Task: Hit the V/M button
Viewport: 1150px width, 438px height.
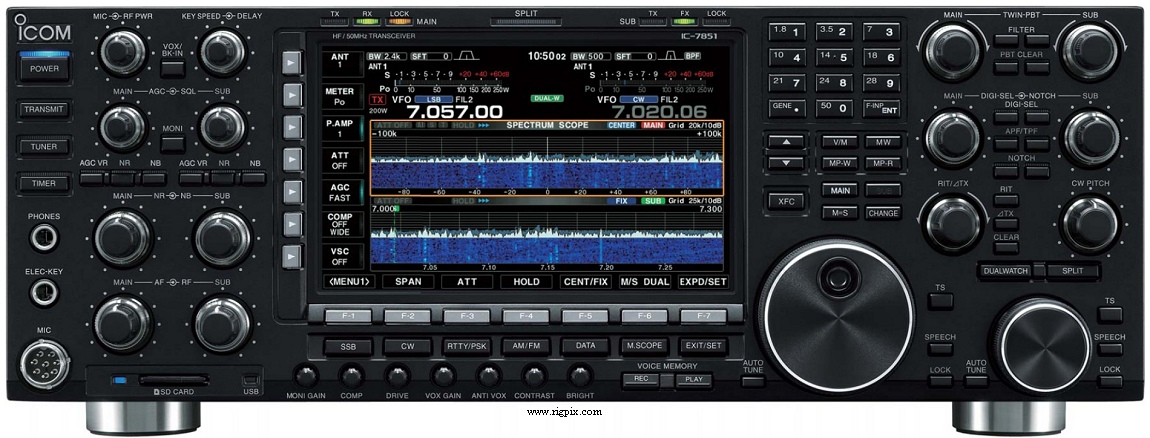Action: (x=839, y=142)
